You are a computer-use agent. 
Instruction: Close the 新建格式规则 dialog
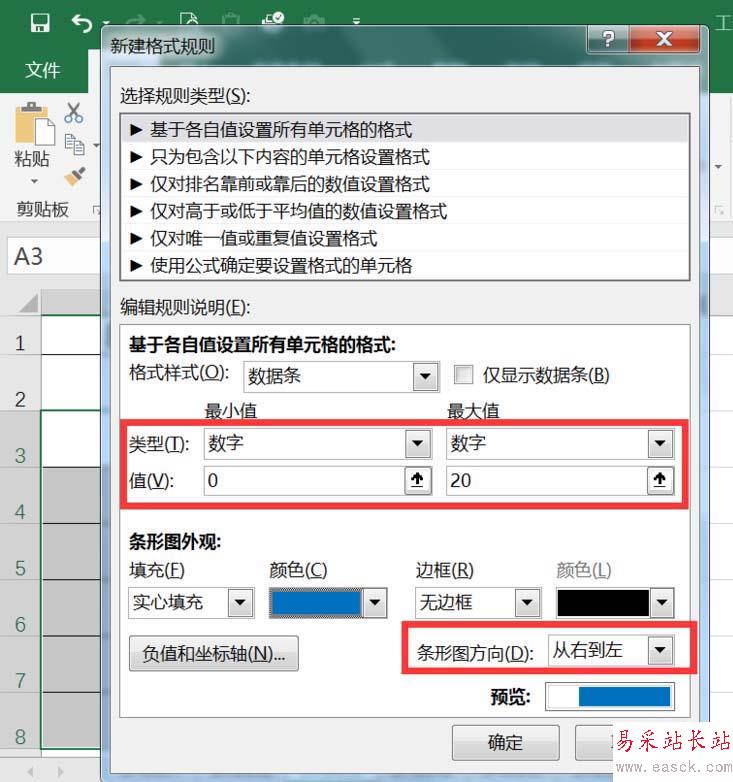click(664, 38)
